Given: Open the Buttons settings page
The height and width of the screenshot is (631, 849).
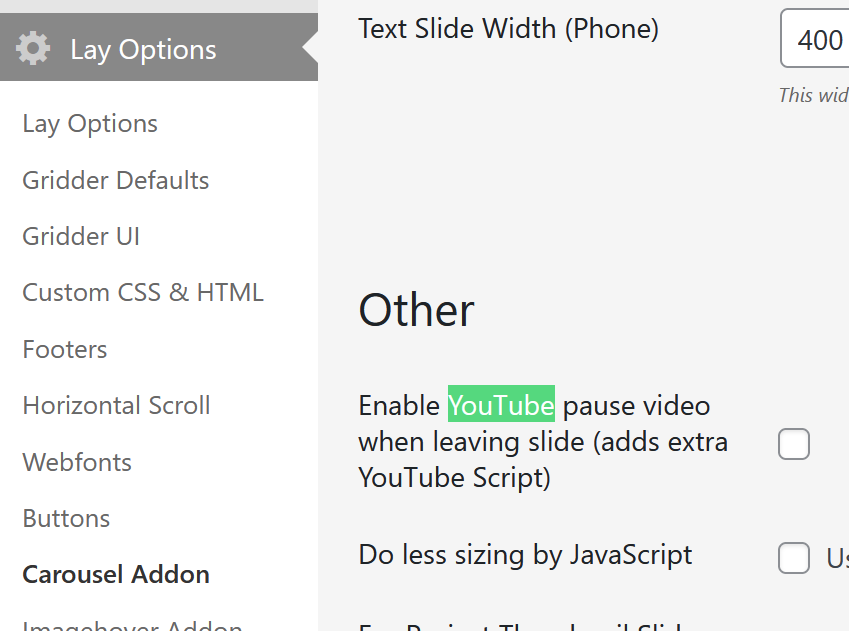Looking at the screenshot, I should pyautogui.click(x=66, y=519).
